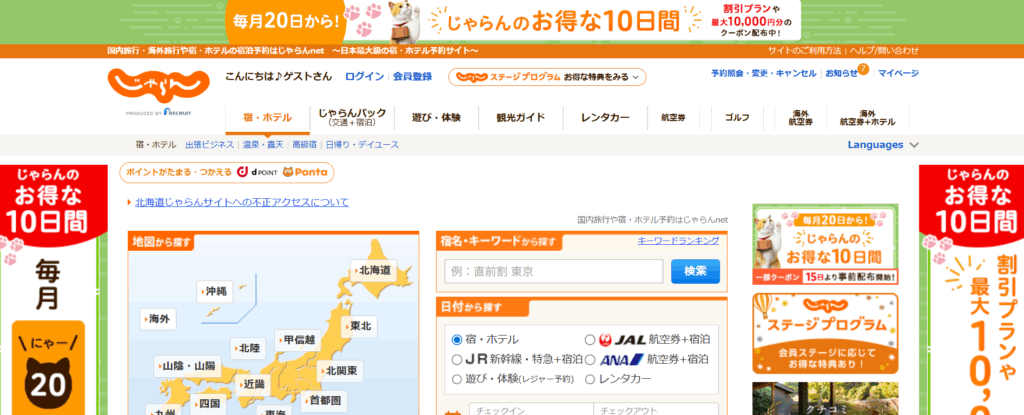Image resolution: width=1024 pixels, height=415 pixels.
Task: Select 甲信越 region on the map
Action: tap(298, 340)
